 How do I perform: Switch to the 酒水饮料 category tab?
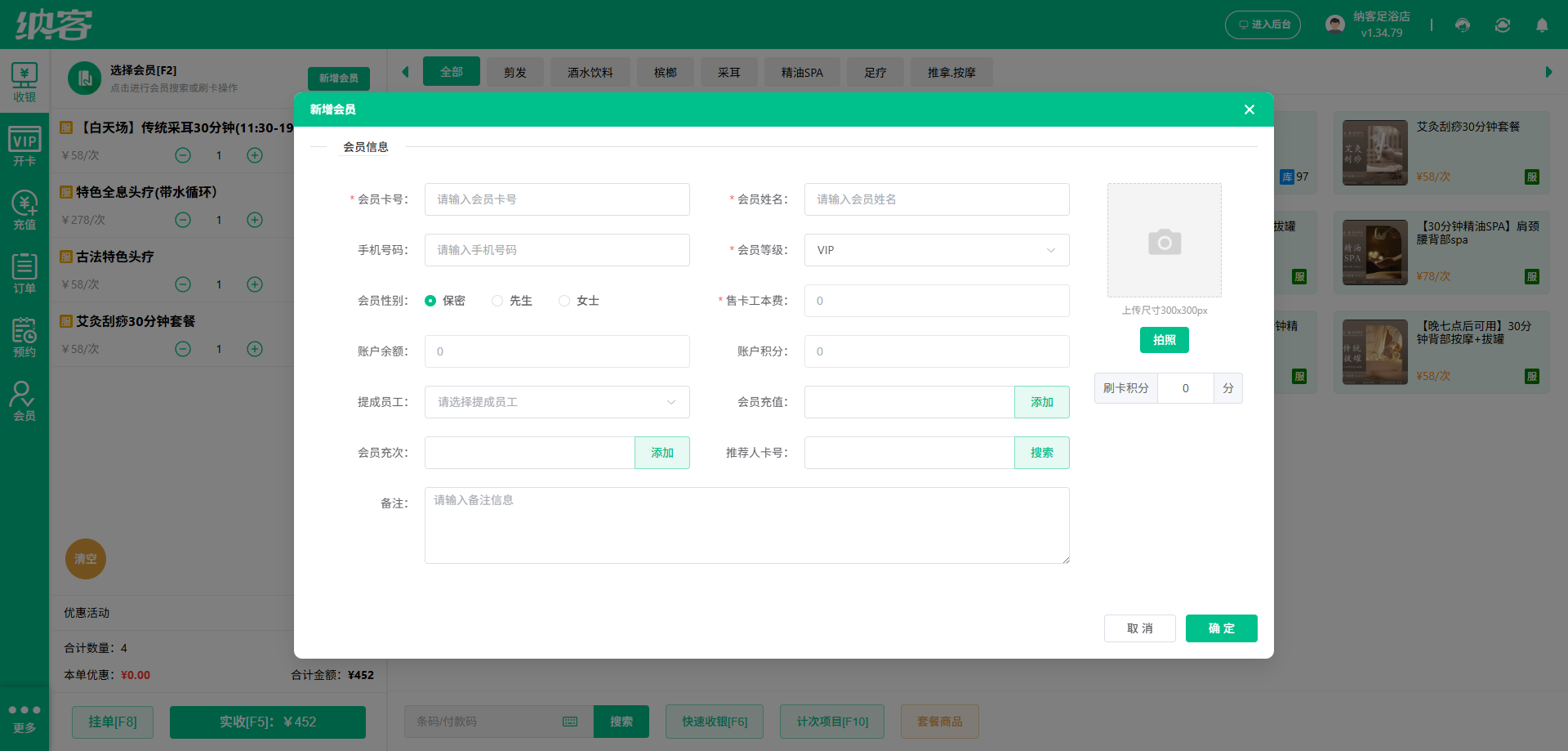point(590,72)
